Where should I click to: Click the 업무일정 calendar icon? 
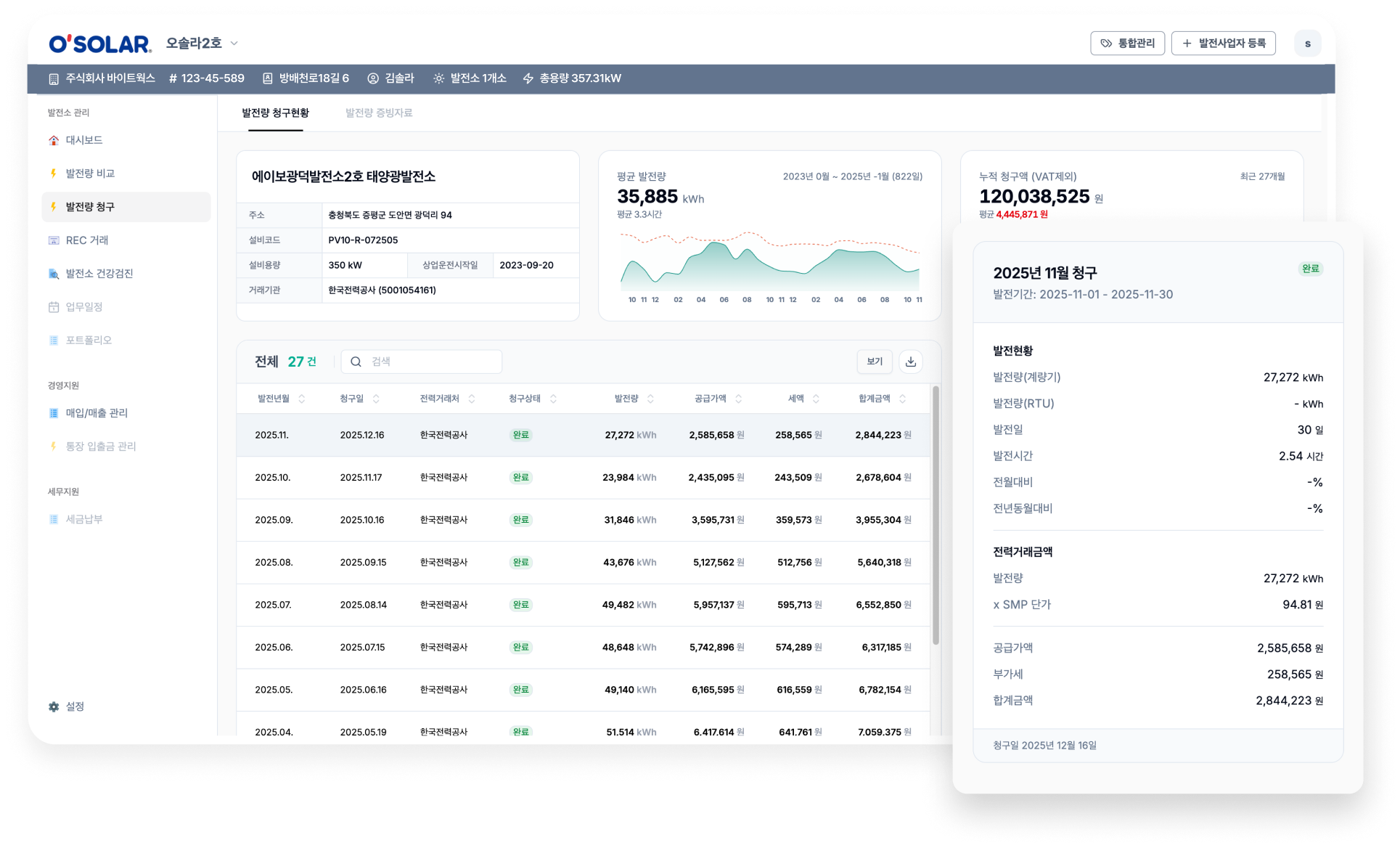[54, 307]
